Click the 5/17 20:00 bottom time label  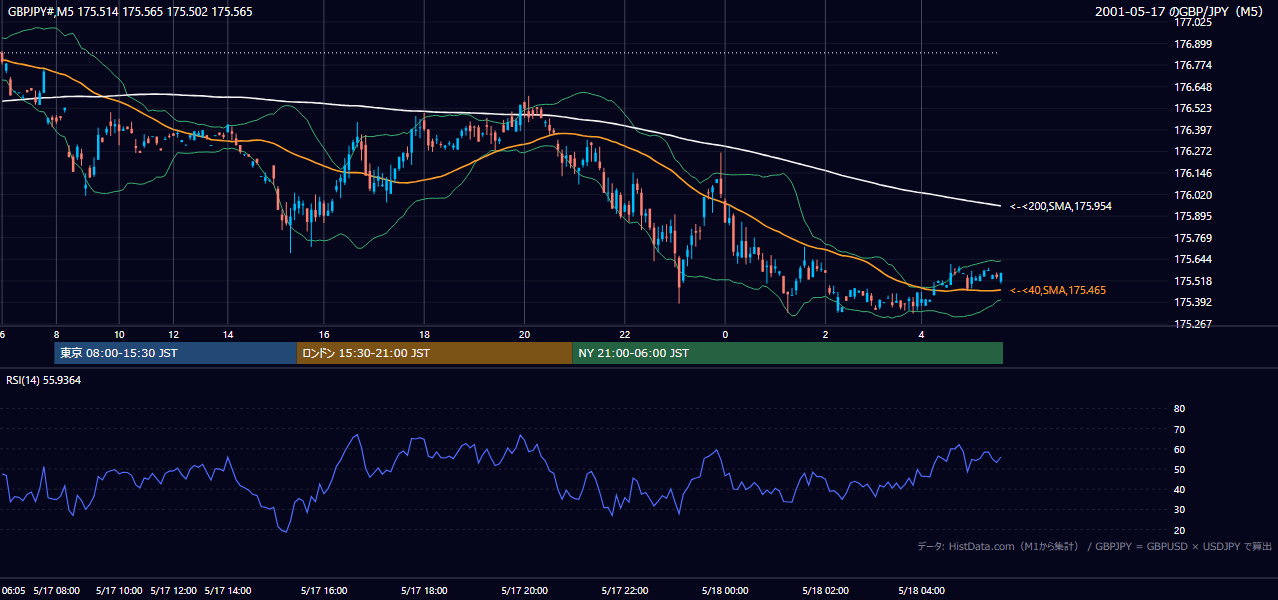526,591
